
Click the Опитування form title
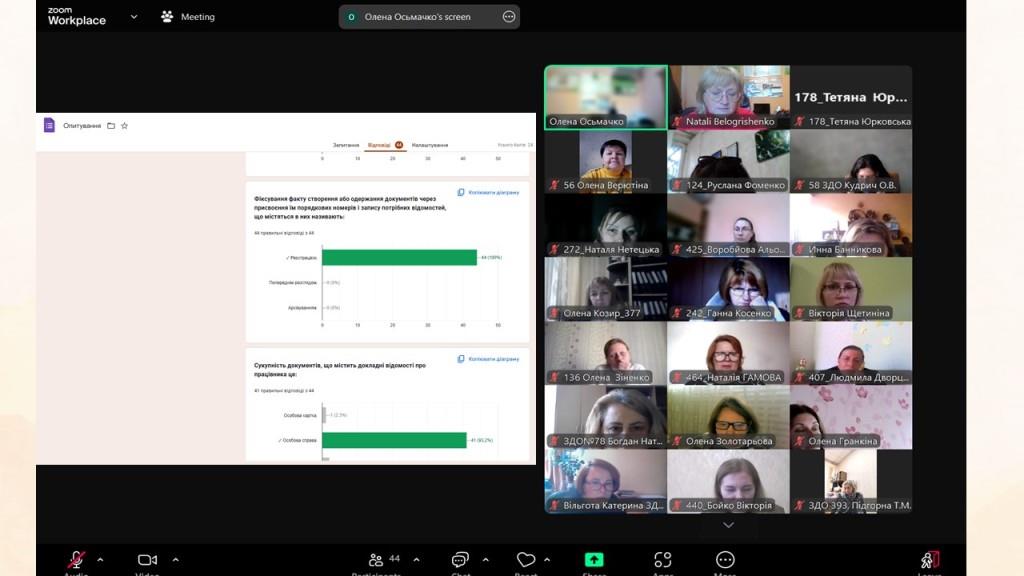[x=82, y=125]
